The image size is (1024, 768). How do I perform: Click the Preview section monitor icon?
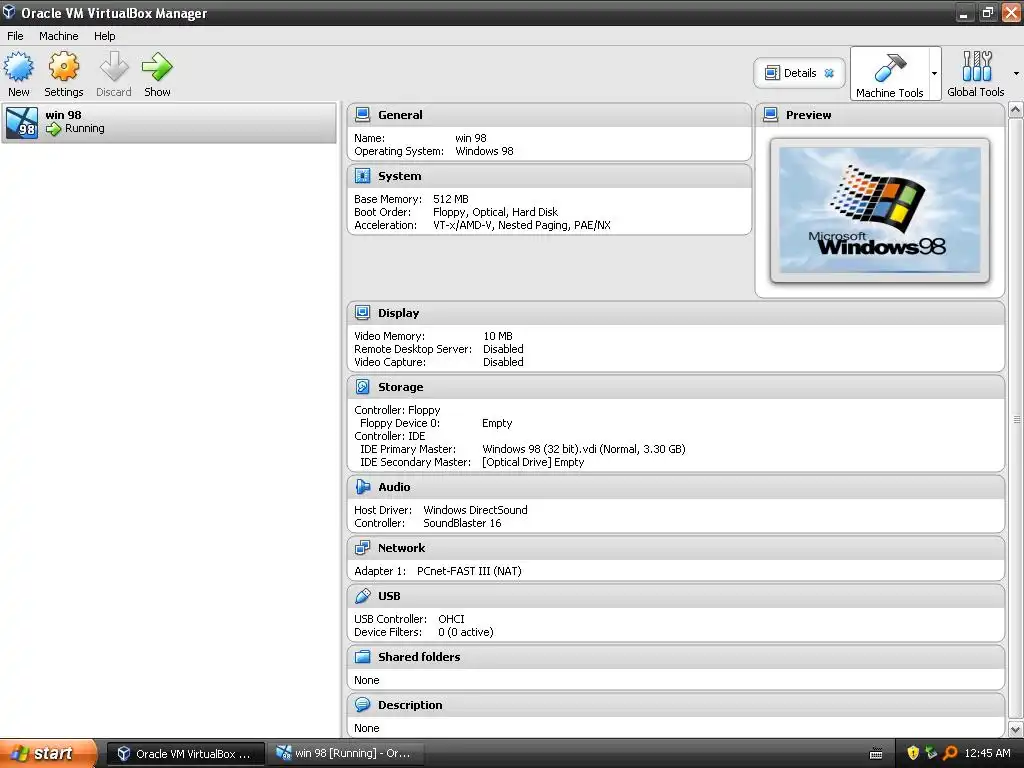click(x=771, y=115)
